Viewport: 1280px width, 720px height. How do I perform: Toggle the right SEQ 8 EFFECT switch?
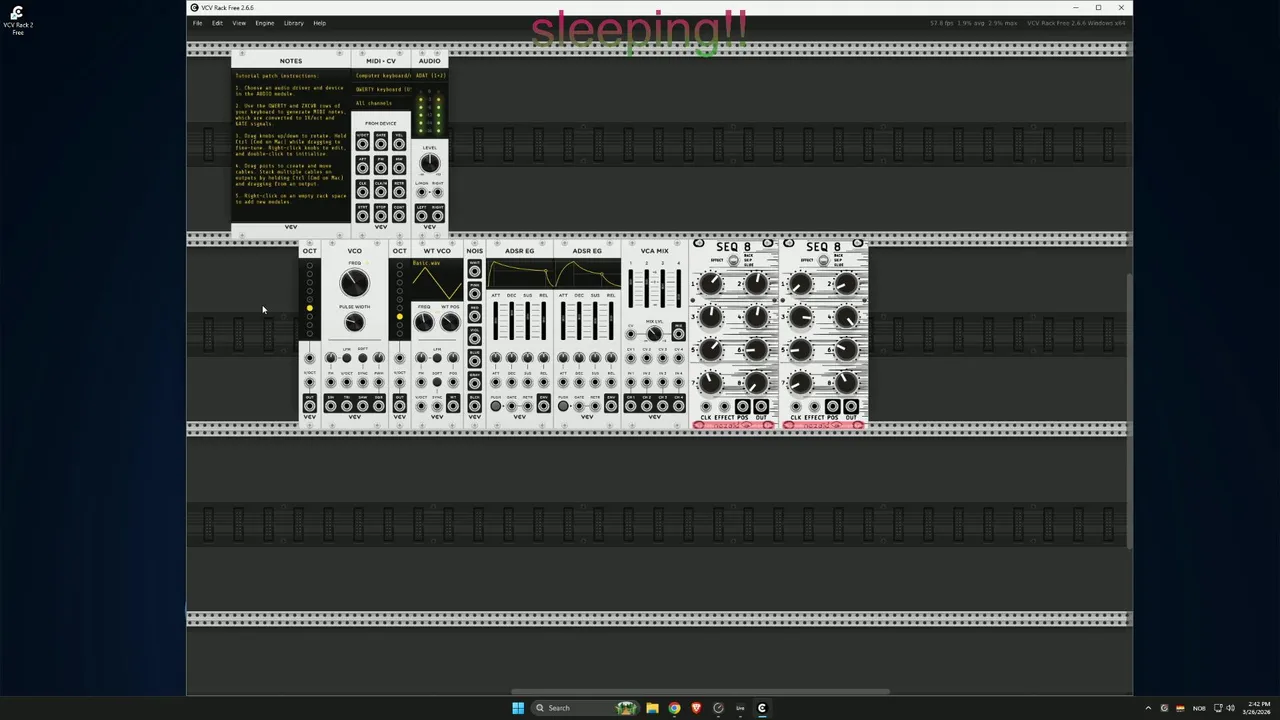823,260
